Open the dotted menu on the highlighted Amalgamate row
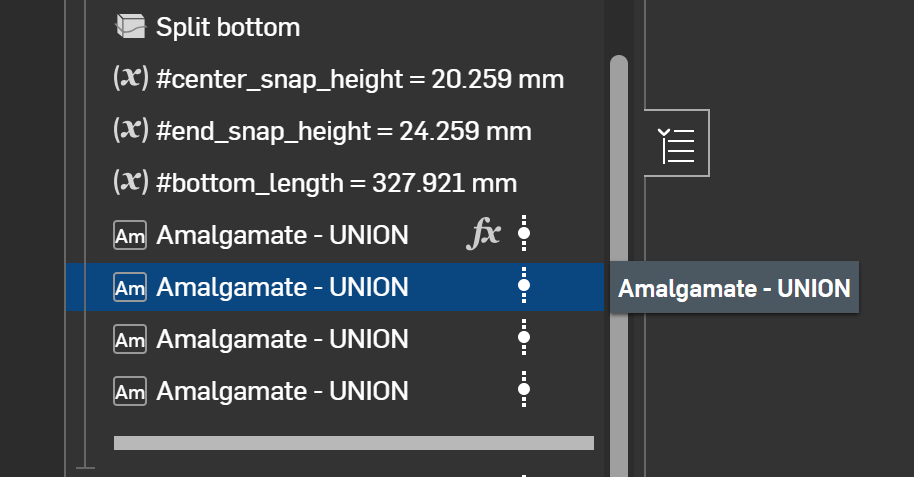Screen dimensions: 914x477 (x=523, y=288)
